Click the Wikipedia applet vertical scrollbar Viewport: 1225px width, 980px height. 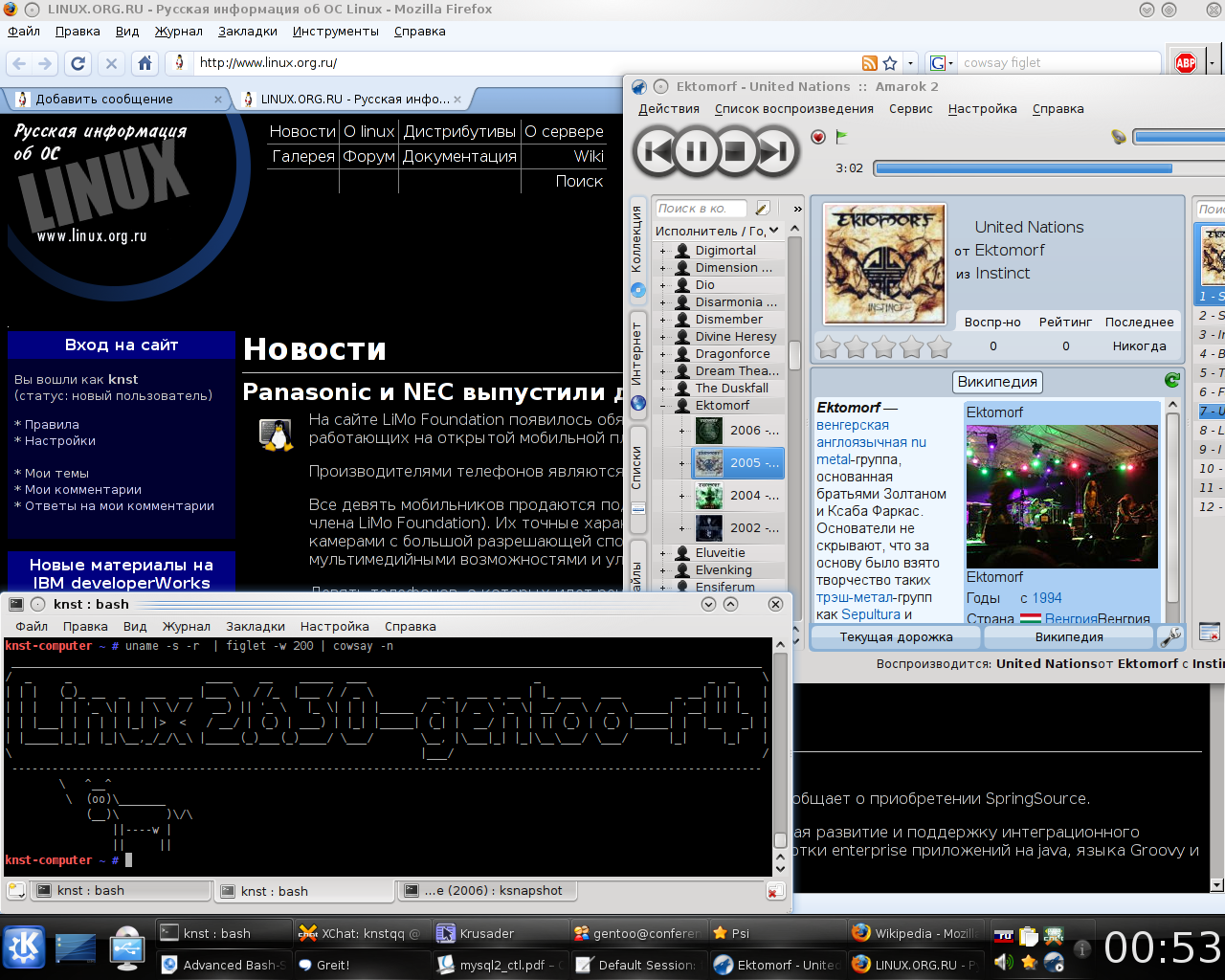(x=1172, y=512)
